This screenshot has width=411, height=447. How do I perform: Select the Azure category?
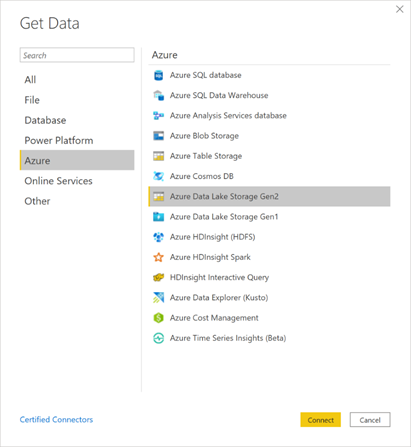point(77,160)
